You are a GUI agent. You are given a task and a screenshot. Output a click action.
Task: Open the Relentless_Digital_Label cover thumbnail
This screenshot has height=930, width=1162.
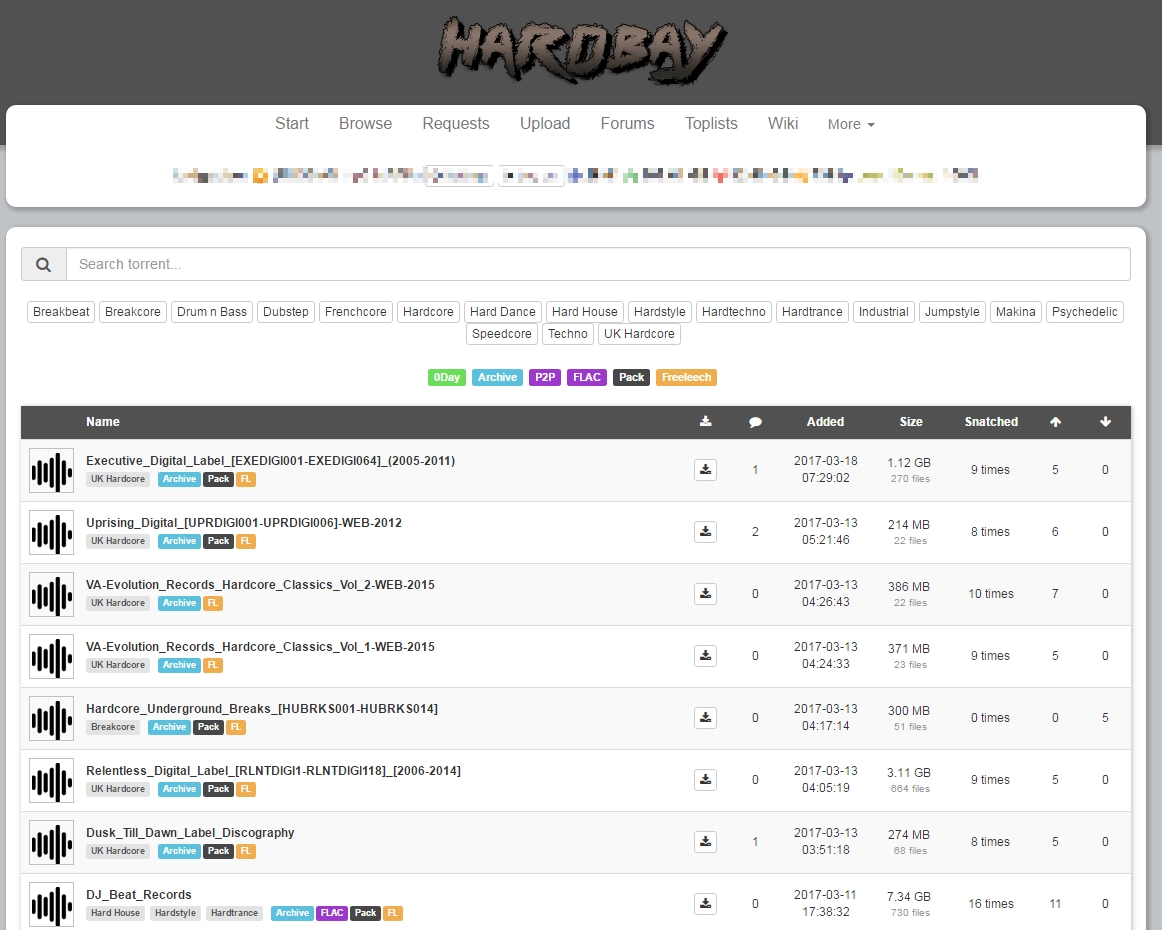[x=51, y=781]
